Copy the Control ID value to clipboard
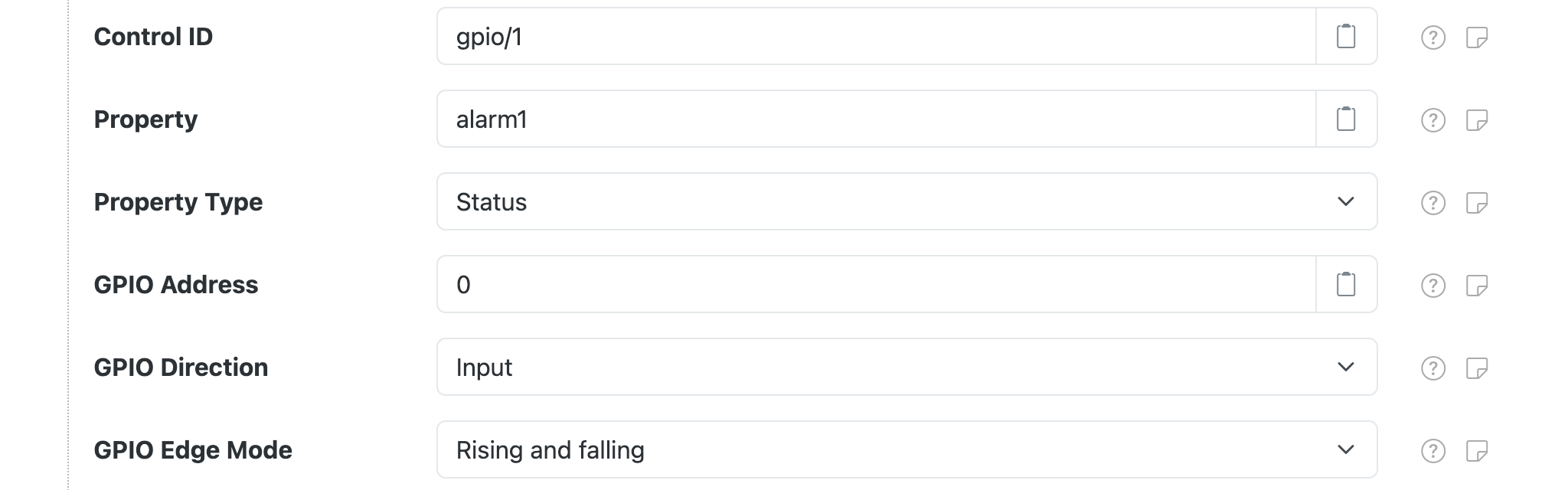The height and width of the screenshot is (490, 1568). point(1346,36)
